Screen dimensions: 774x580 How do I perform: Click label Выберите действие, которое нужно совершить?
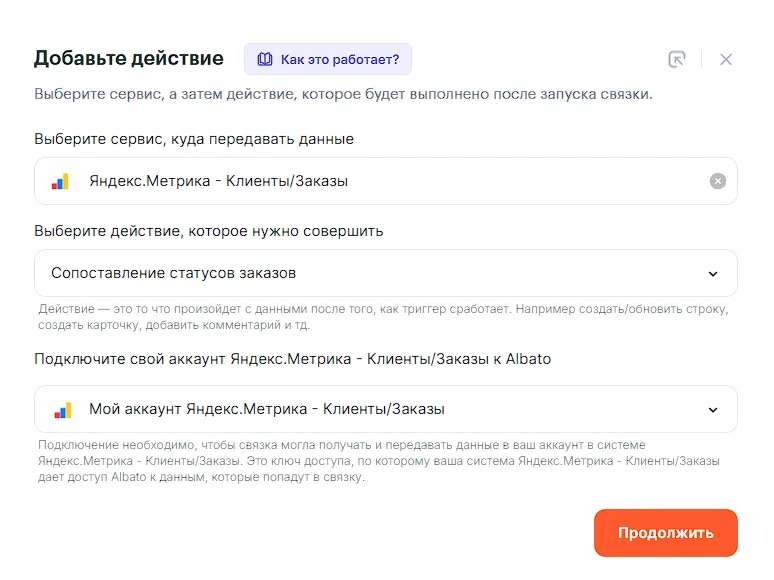[209, 231]
